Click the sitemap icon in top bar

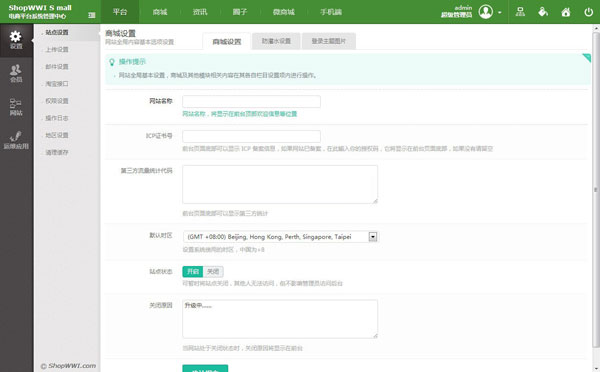[520, 12]
